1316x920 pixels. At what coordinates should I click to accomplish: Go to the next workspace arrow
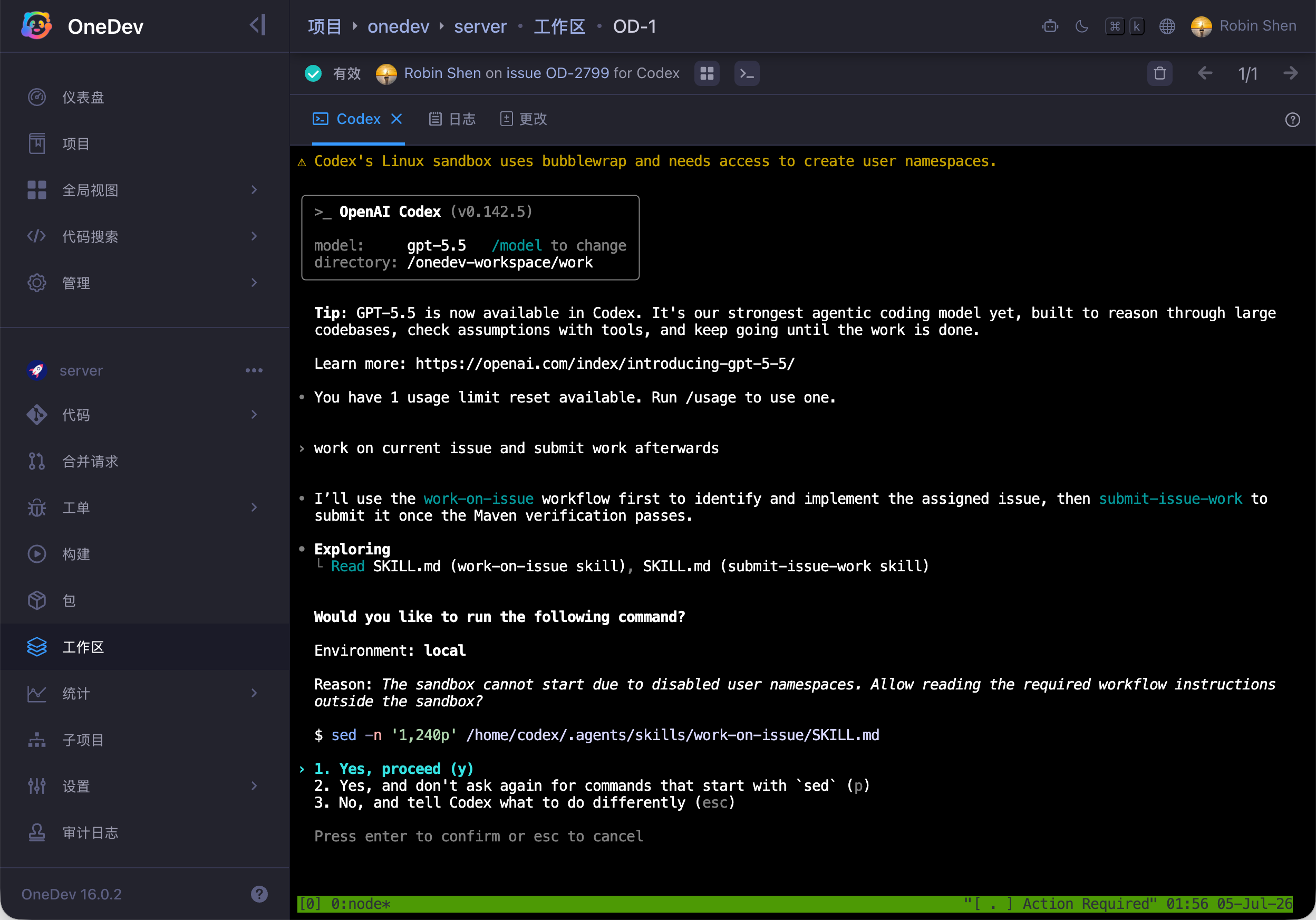point(1290,73)
